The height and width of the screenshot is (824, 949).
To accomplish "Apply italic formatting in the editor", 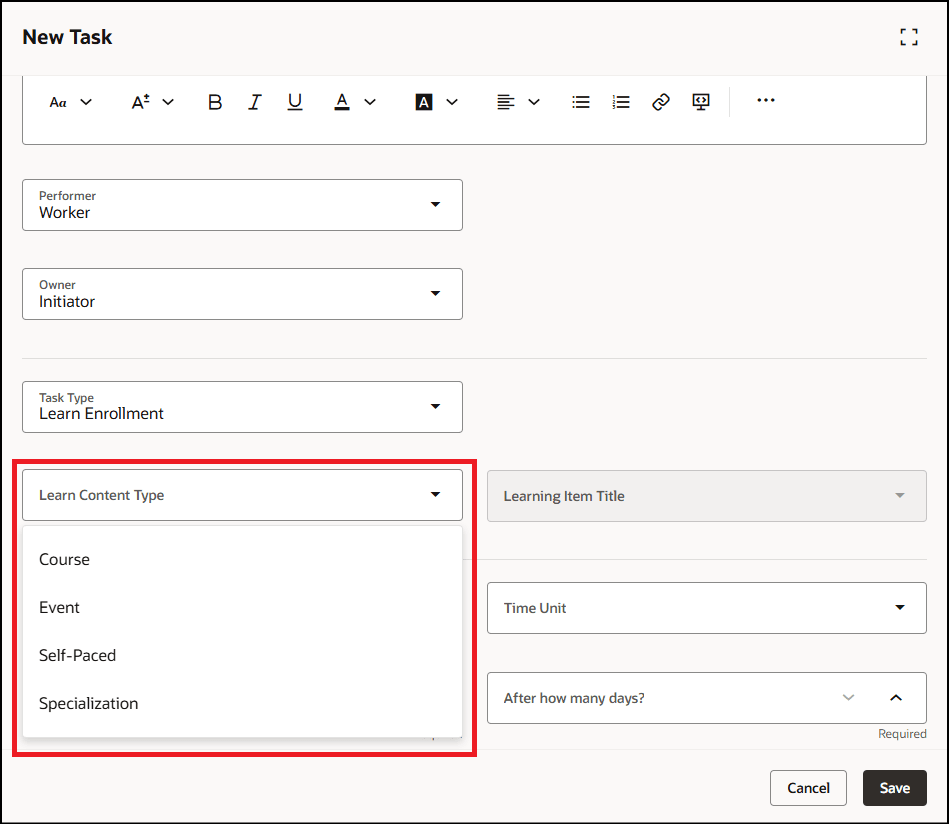I will click(x=255, y=101).
